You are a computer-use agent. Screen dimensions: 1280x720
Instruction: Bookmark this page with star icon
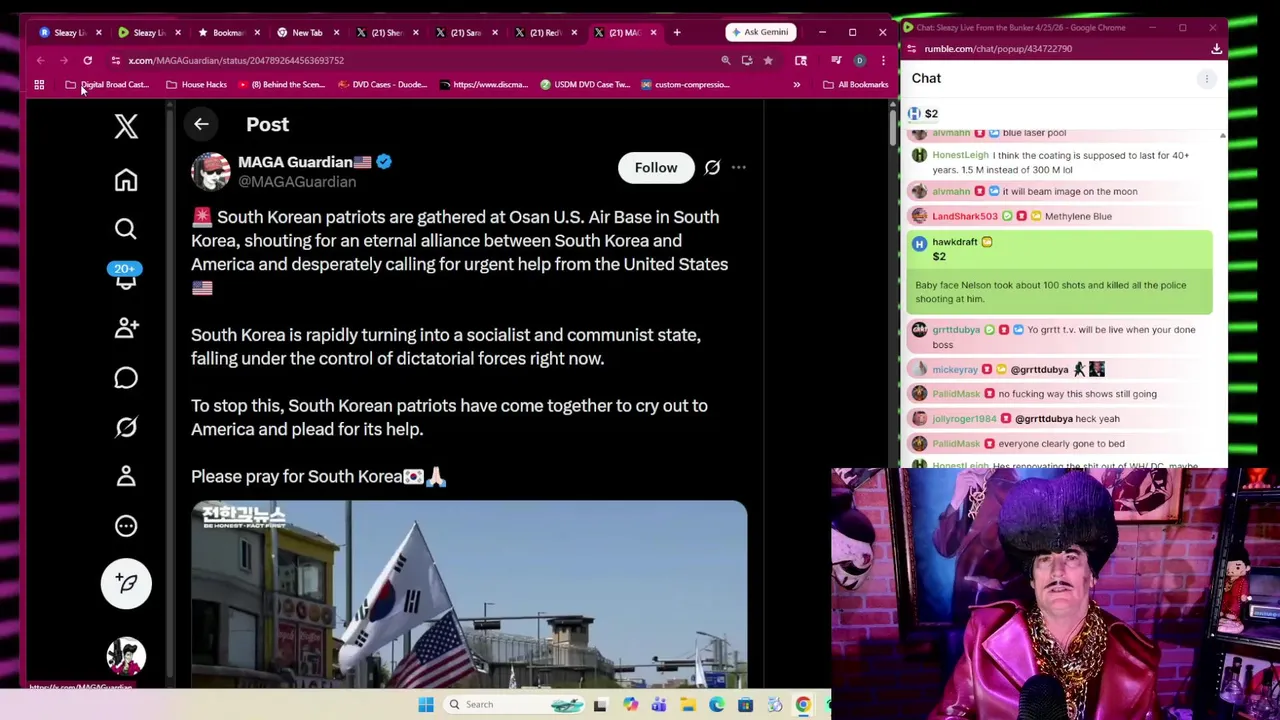tap(768, 60)
